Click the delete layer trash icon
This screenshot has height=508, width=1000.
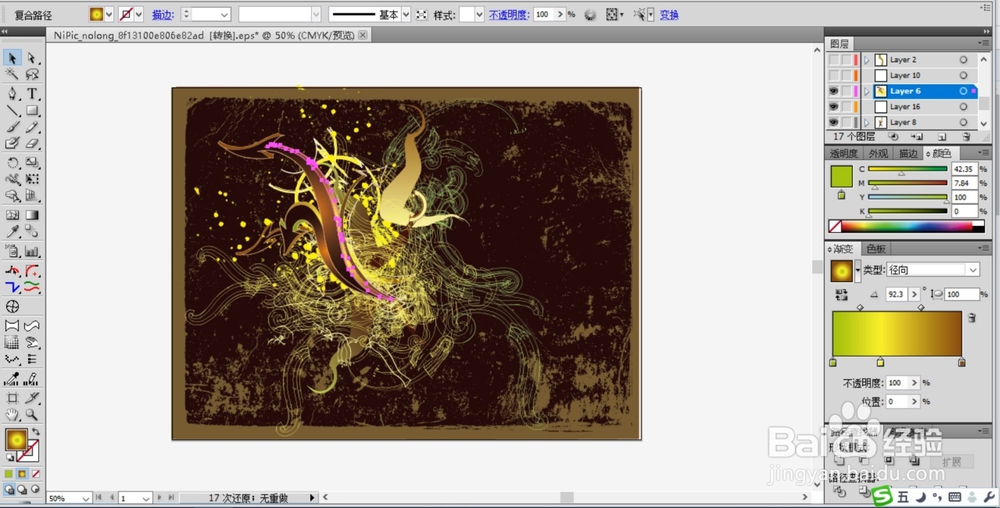pyautogui.click(x=966, y=136)
